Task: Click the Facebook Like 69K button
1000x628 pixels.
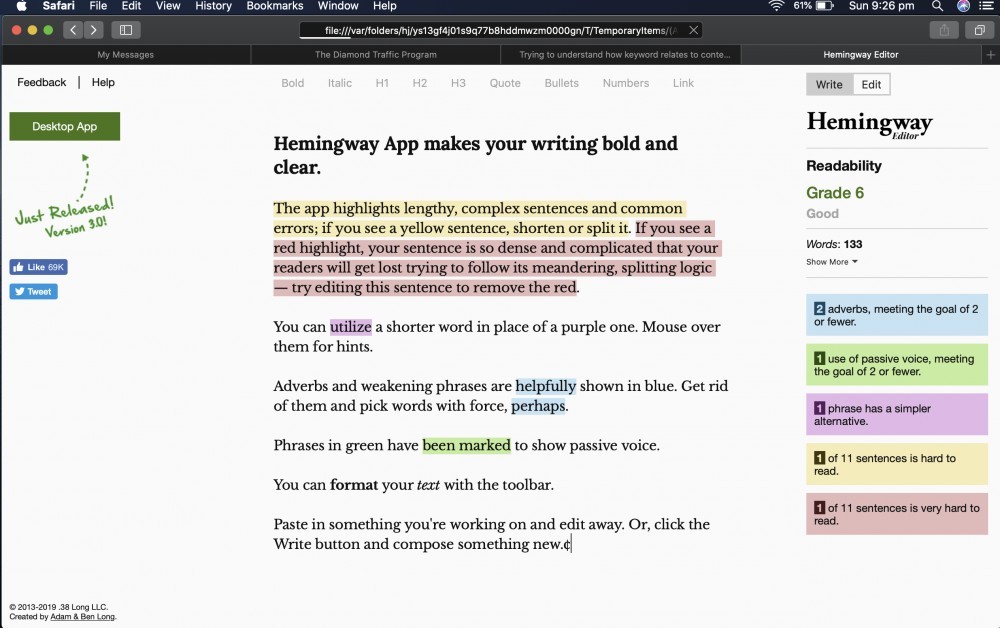Action: coord(38,267)
